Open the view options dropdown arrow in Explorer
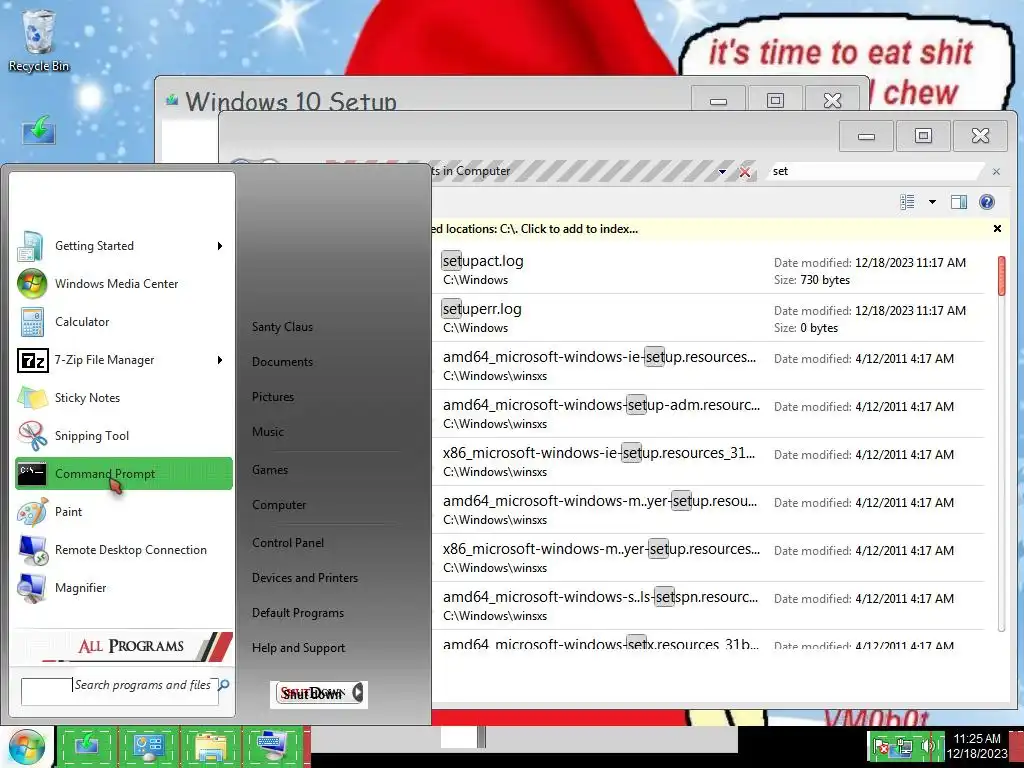Screen dimensions: 1024x768 coord(932,202)
